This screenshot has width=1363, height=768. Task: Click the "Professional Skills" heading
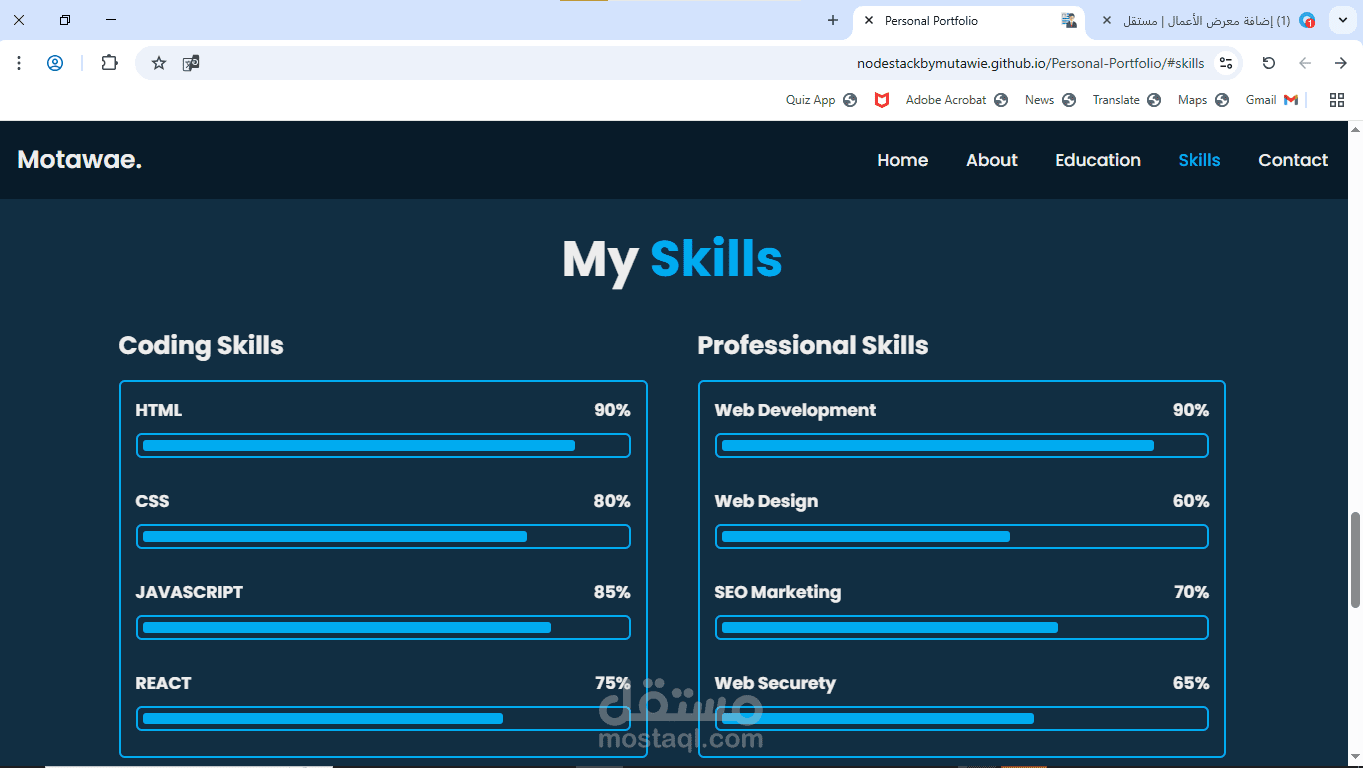click(813, 346)
